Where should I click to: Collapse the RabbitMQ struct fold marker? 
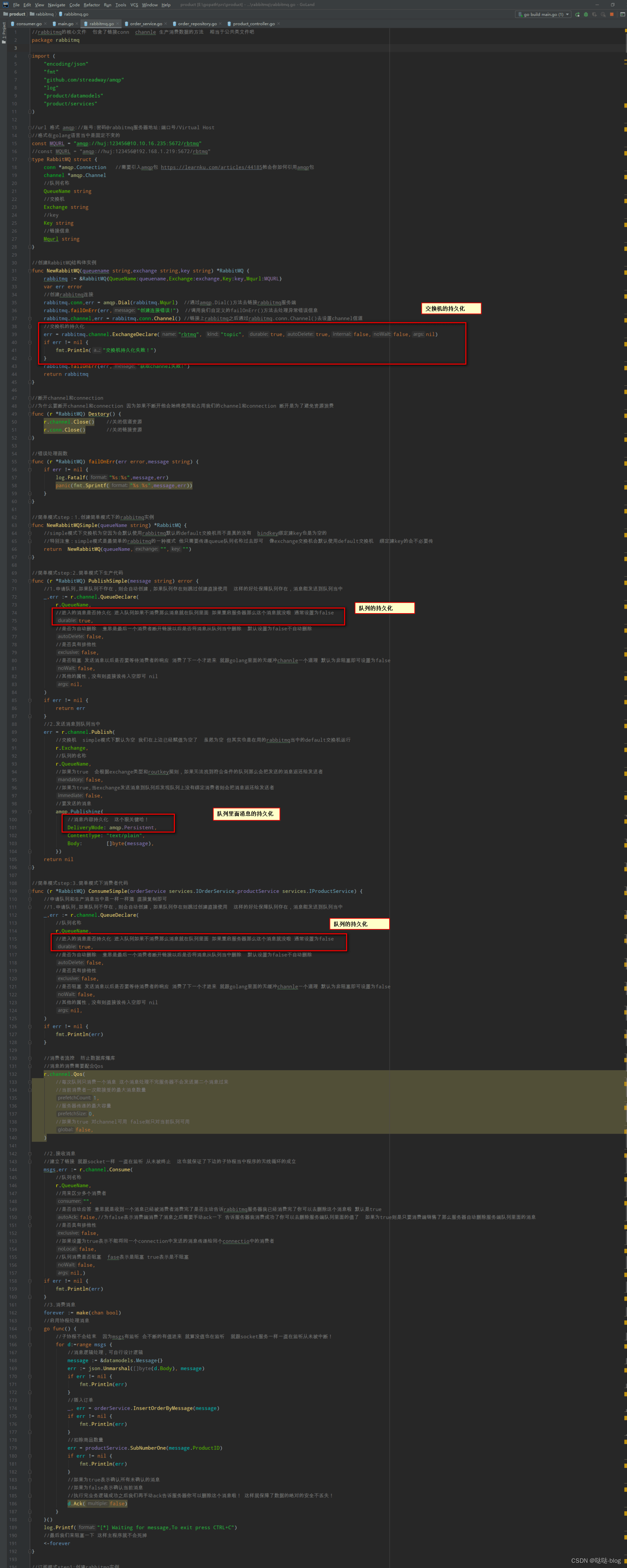[x=29, y=159]
